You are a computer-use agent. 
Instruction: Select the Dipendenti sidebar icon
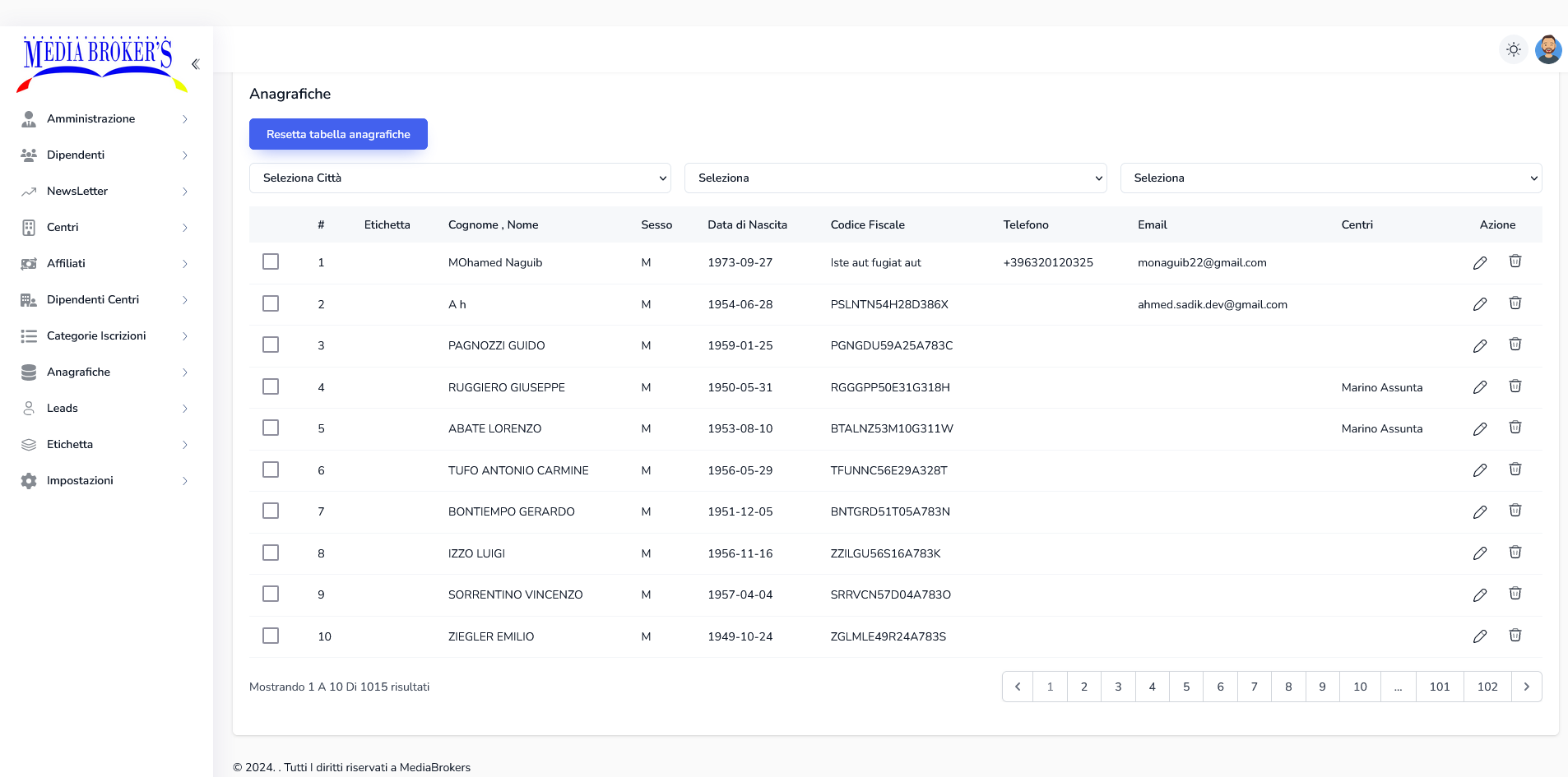click(x=29, y=155)
